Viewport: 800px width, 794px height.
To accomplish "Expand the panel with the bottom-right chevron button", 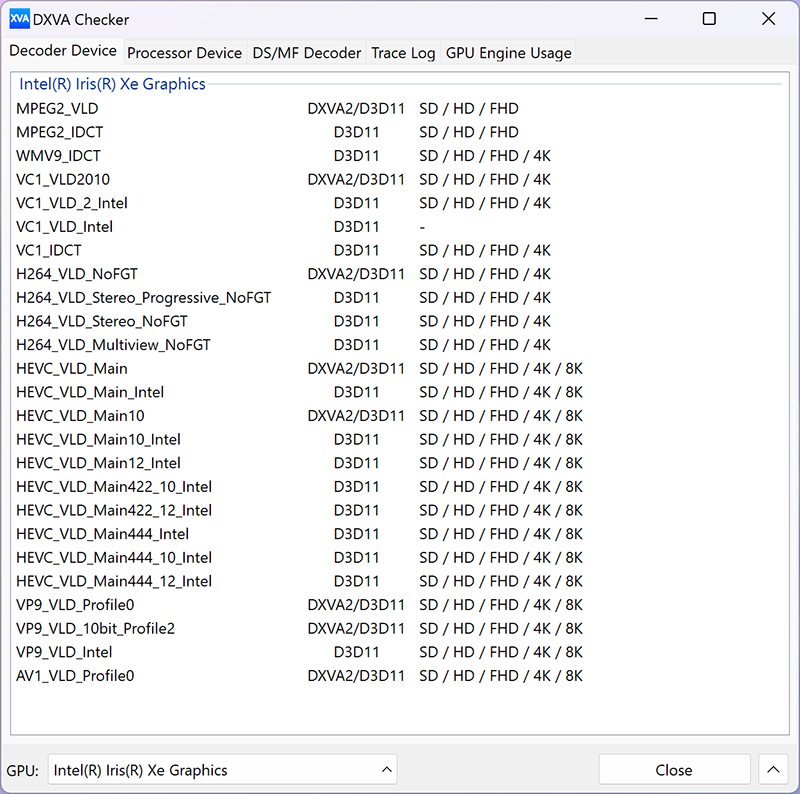I will (x=773, y=770).
